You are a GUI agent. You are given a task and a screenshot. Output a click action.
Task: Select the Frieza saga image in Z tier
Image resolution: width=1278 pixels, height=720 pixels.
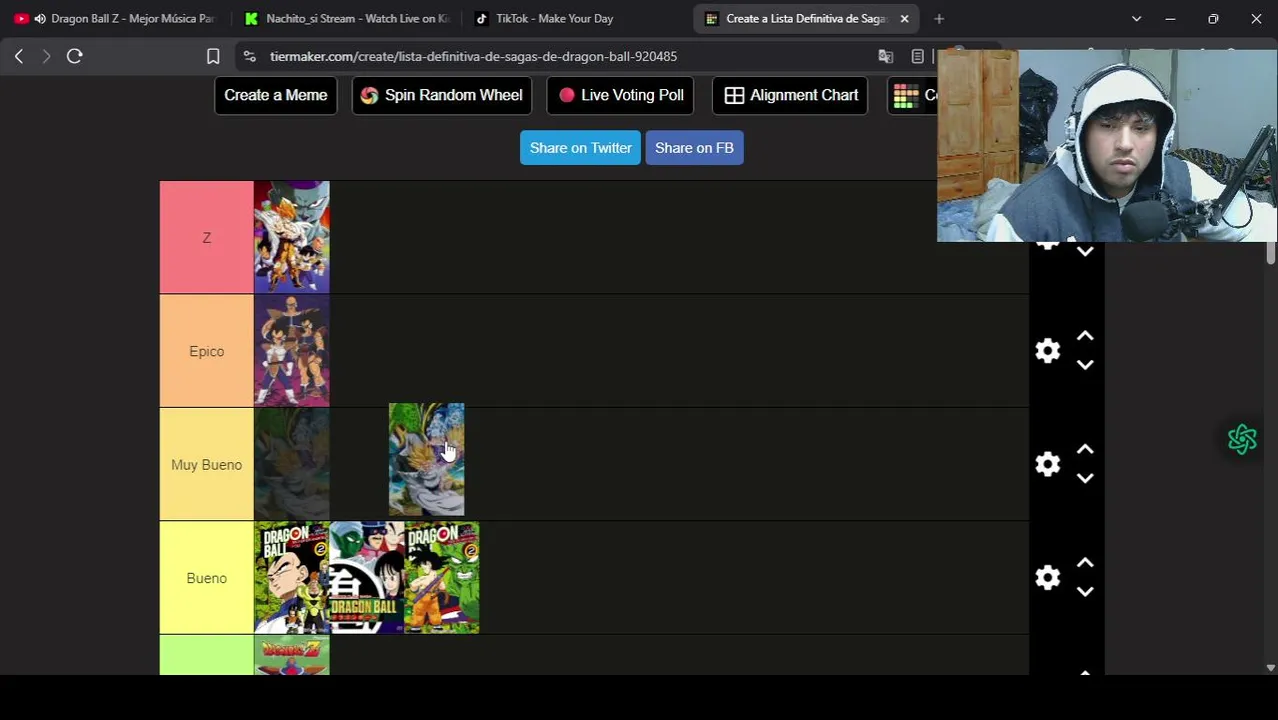pyautogui.click(x=292, y=237)
